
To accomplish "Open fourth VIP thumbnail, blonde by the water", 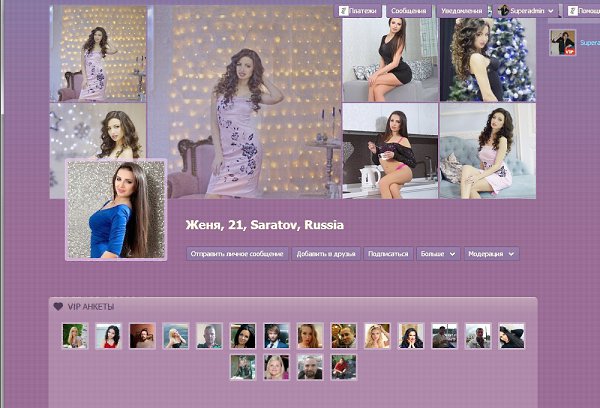I will (176, 336).
